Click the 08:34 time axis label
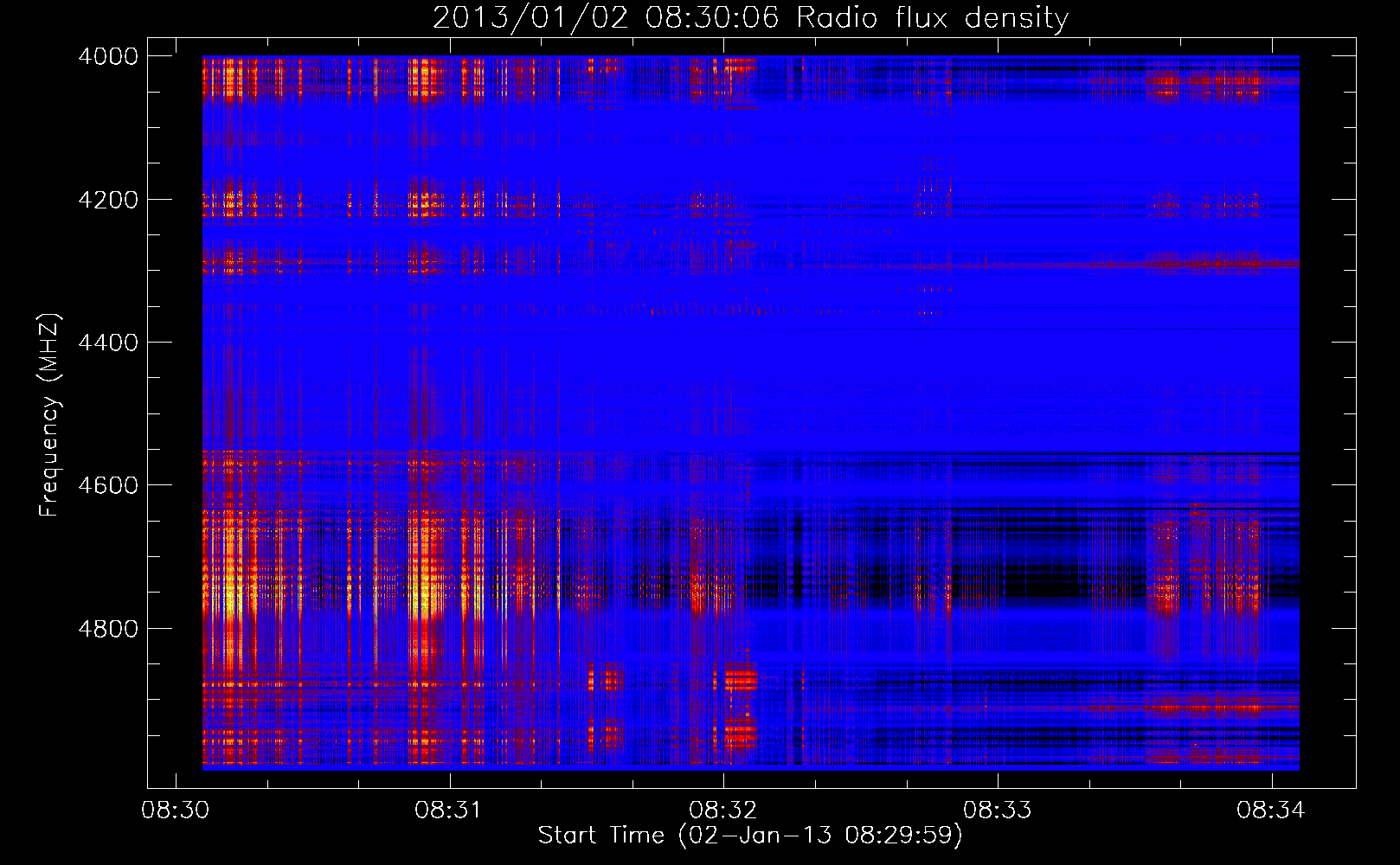Screen dimensions: 1400x865 pos(1271,811)
